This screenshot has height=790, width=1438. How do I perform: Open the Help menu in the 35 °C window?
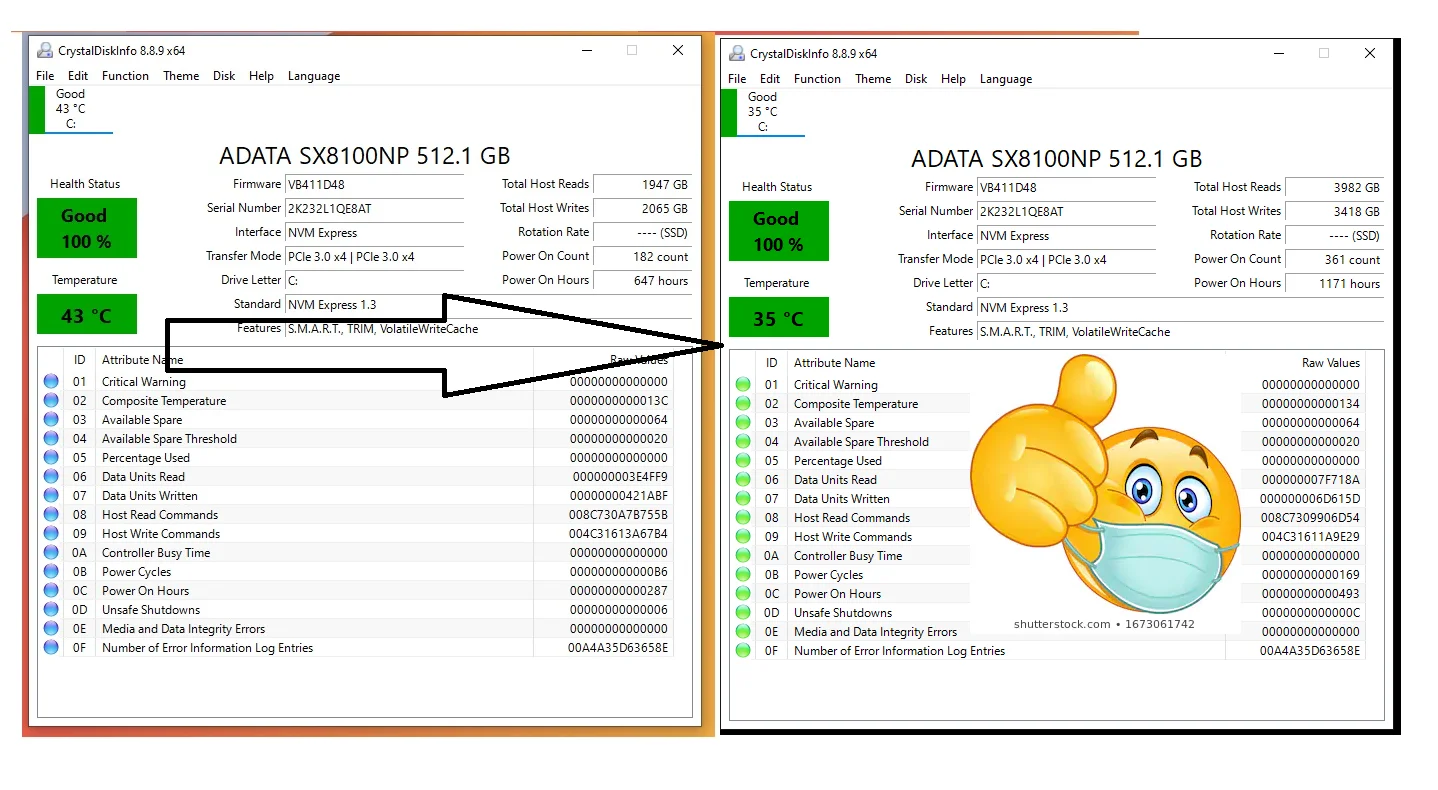pos(953,79)
